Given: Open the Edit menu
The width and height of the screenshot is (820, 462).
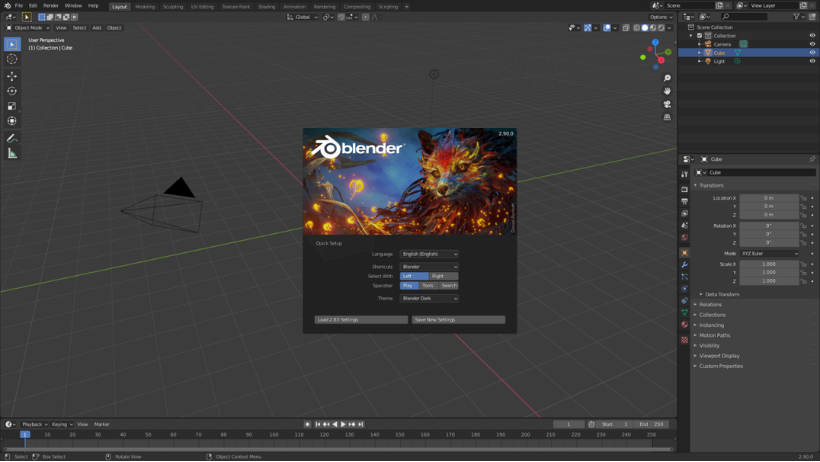Looking at the screenshot, I should (x=33, y=6).
